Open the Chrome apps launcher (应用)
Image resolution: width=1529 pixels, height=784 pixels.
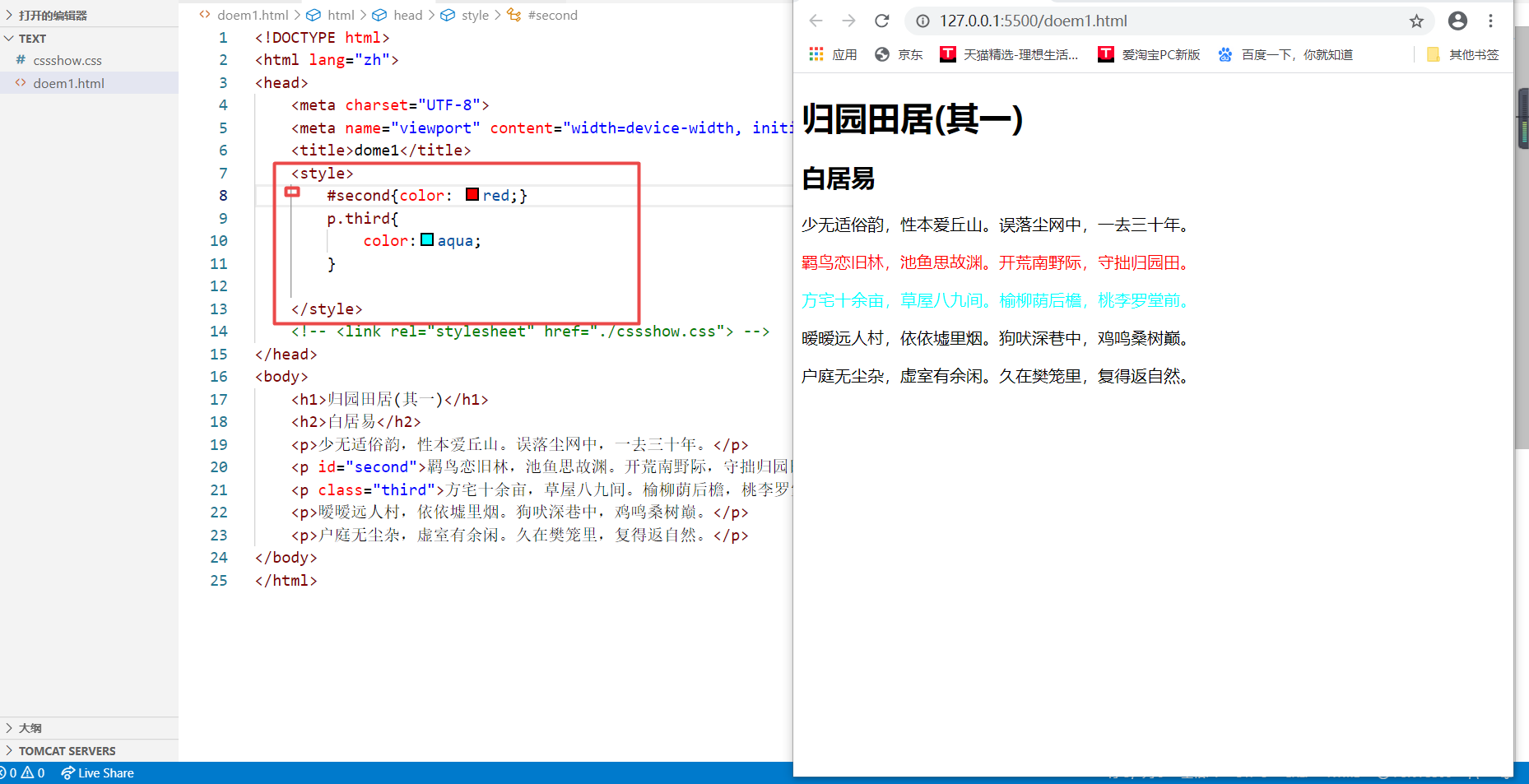click(833, 54)
